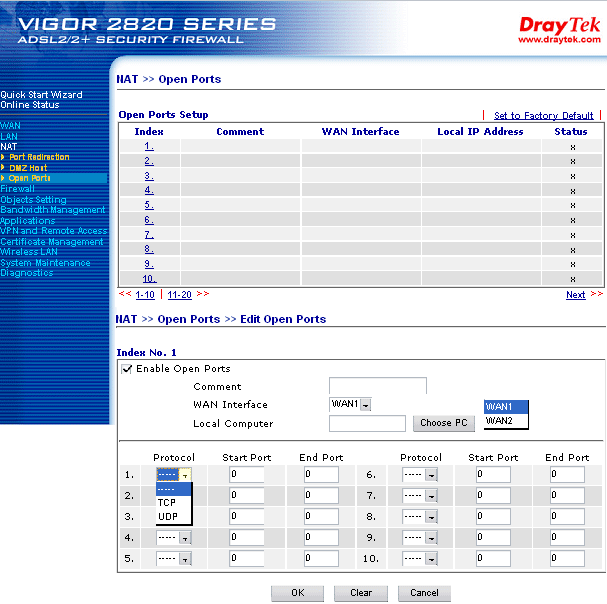The width and height of the screenshot is (607, 604).
Task: Open Diagnostics in sidebar
Action: click(27, 273)
